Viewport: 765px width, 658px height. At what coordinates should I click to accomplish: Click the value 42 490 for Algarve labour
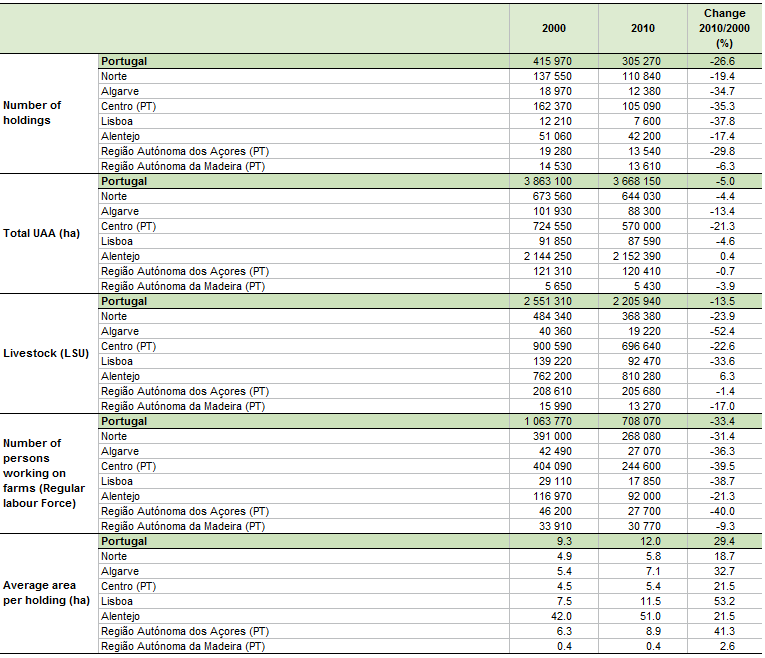click(555, 452)
